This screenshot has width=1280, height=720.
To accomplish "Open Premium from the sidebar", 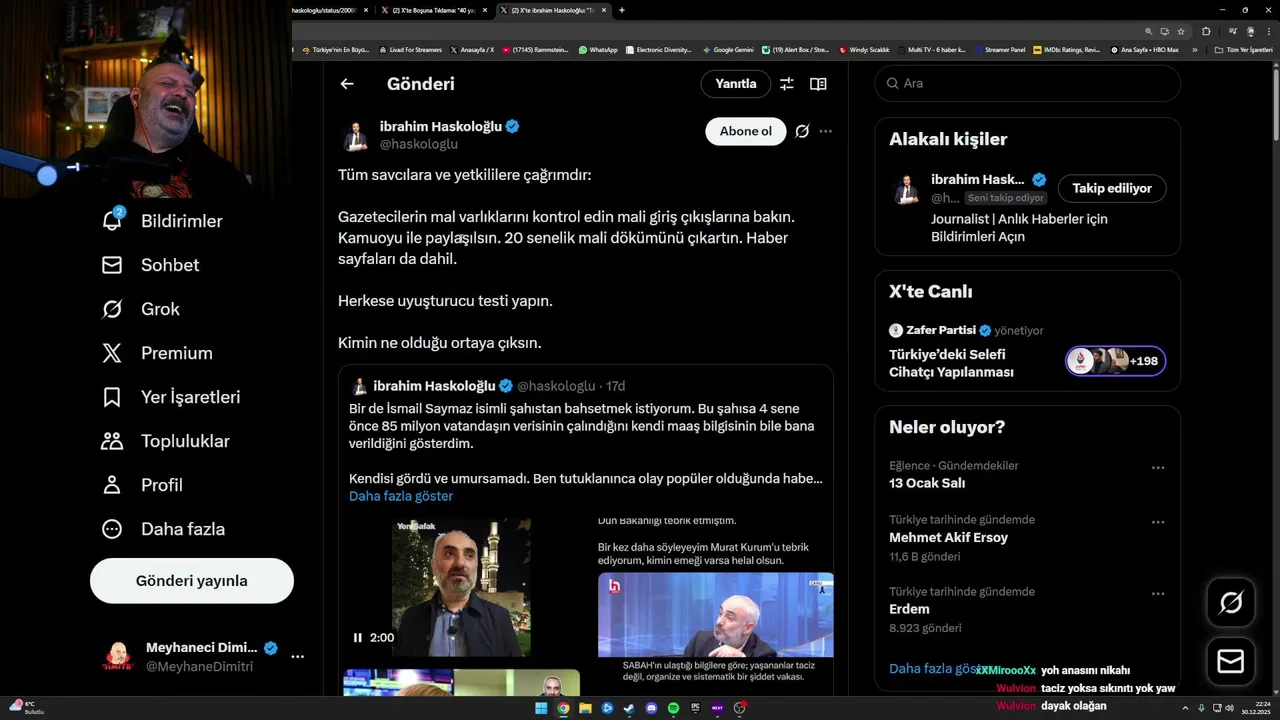I will click(x=157, y=353).
